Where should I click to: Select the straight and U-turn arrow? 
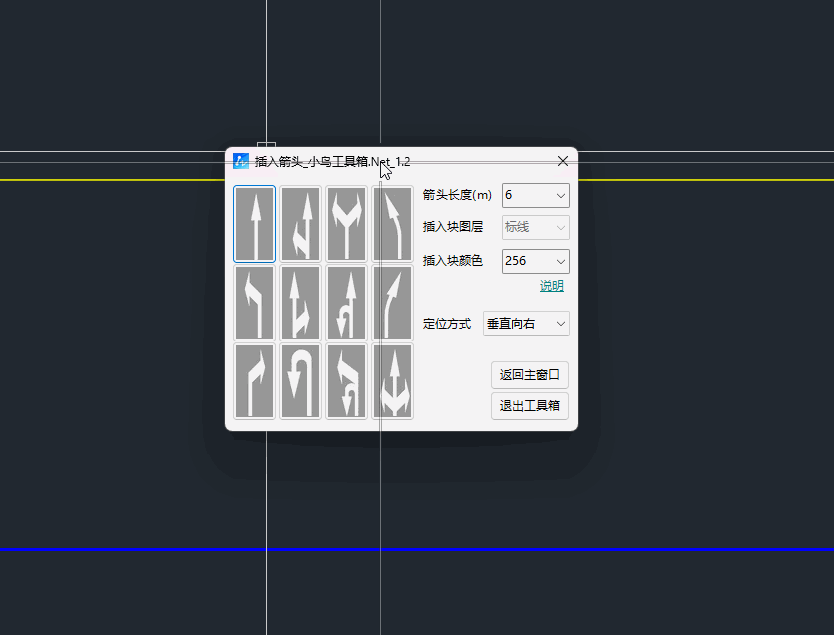(x=346, y=302)
